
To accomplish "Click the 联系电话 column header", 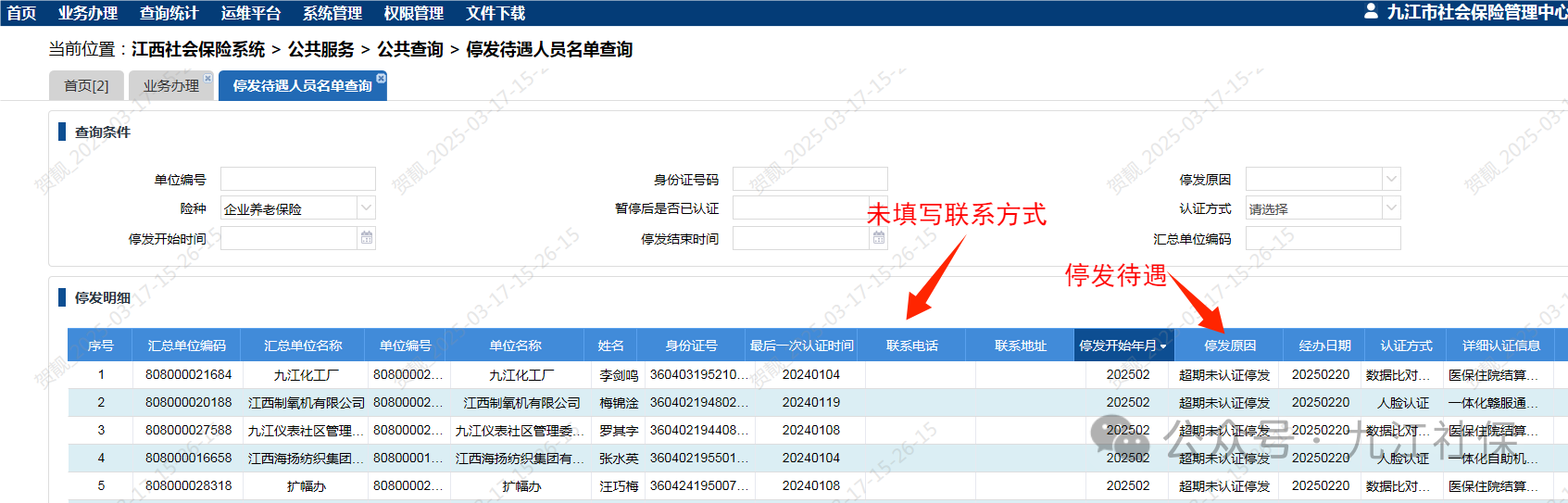I will coord(911,346).
